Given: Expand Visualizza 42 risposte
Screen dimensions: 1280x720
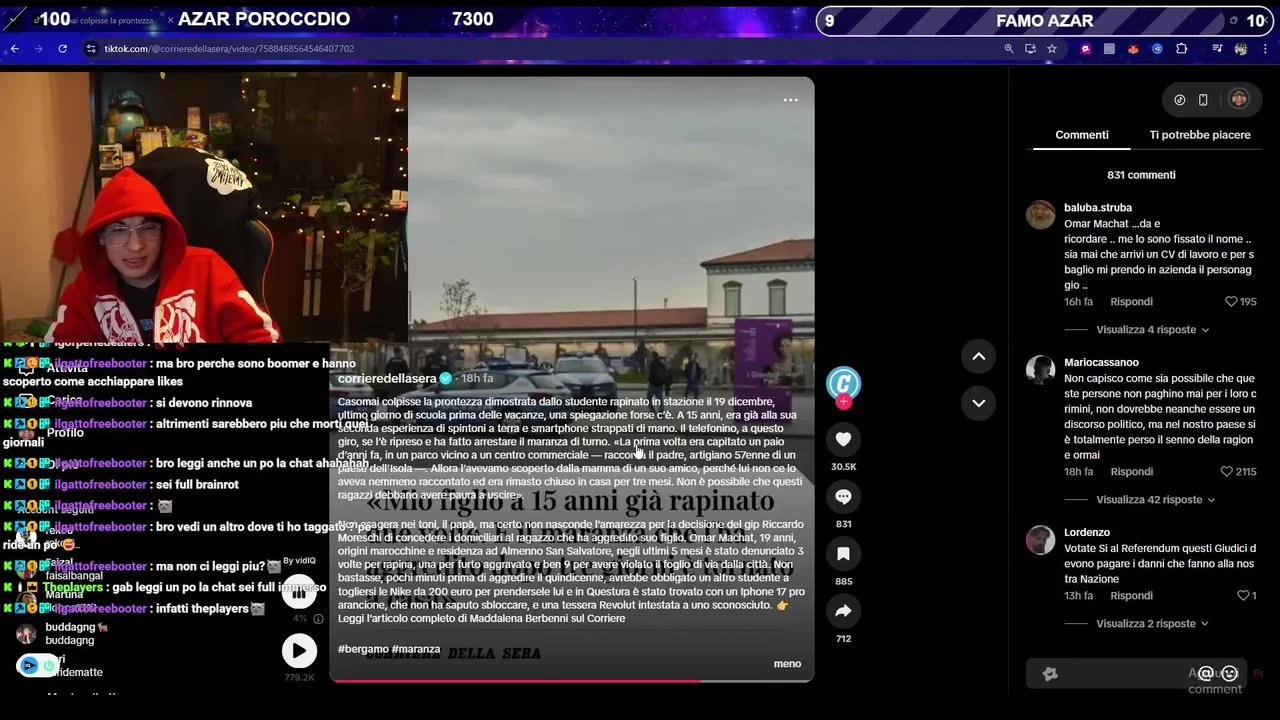Looking at the screenshot, I should point(1156,499).
